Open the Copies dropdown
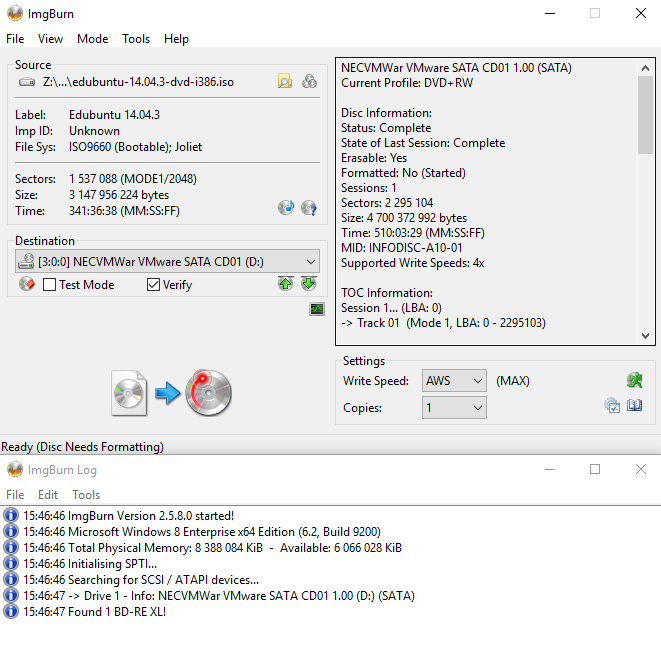661x667 pixels. (454, 408)
